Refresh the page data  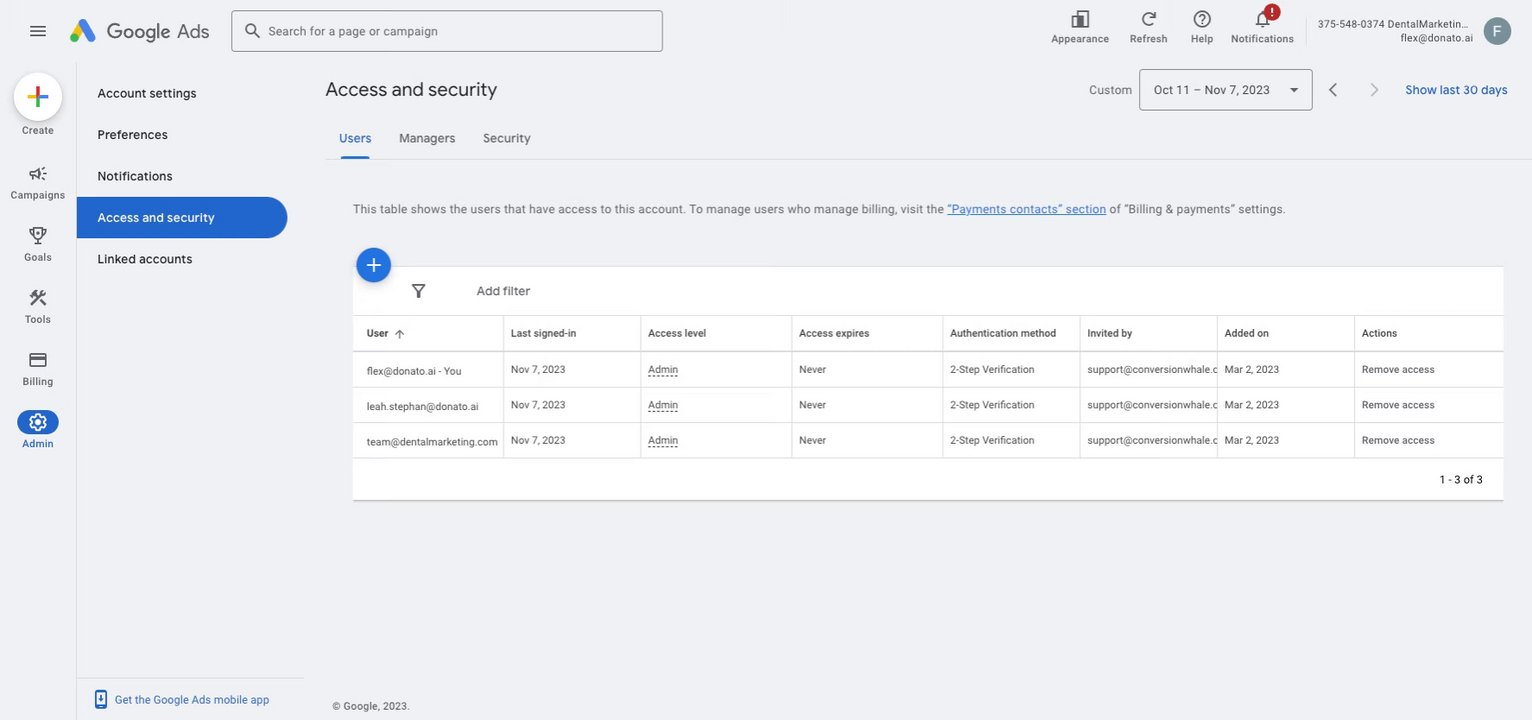coord(1149,20)
